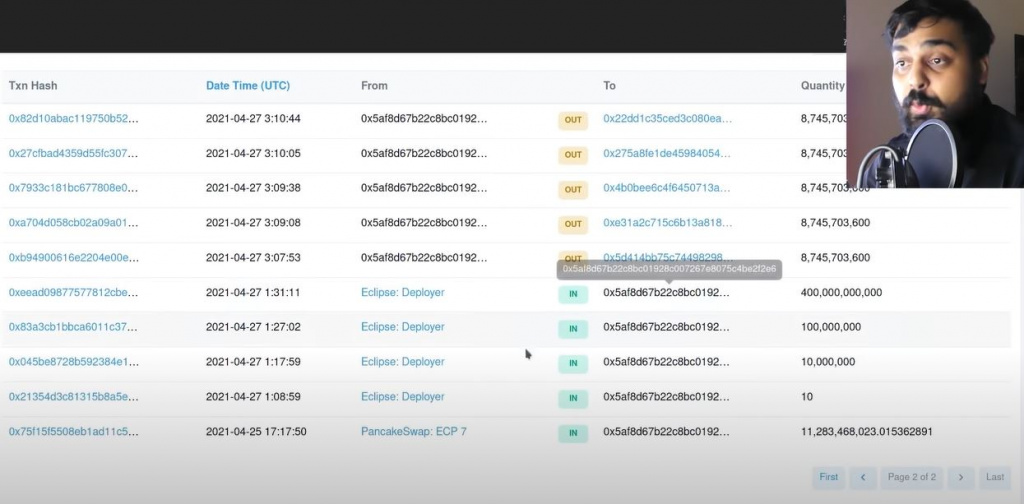This screenshot has width=1024, height=504.
Task: Open recipient address 0x275a8fe1de45984054
Action: 667,153
